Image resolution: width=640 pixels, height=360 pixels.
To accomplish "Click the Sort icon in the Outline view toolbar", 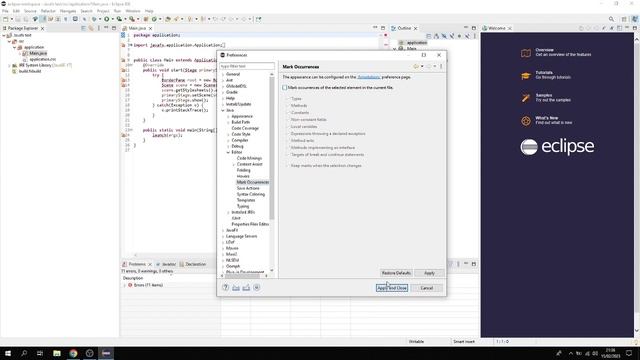I will click(436, 36).
